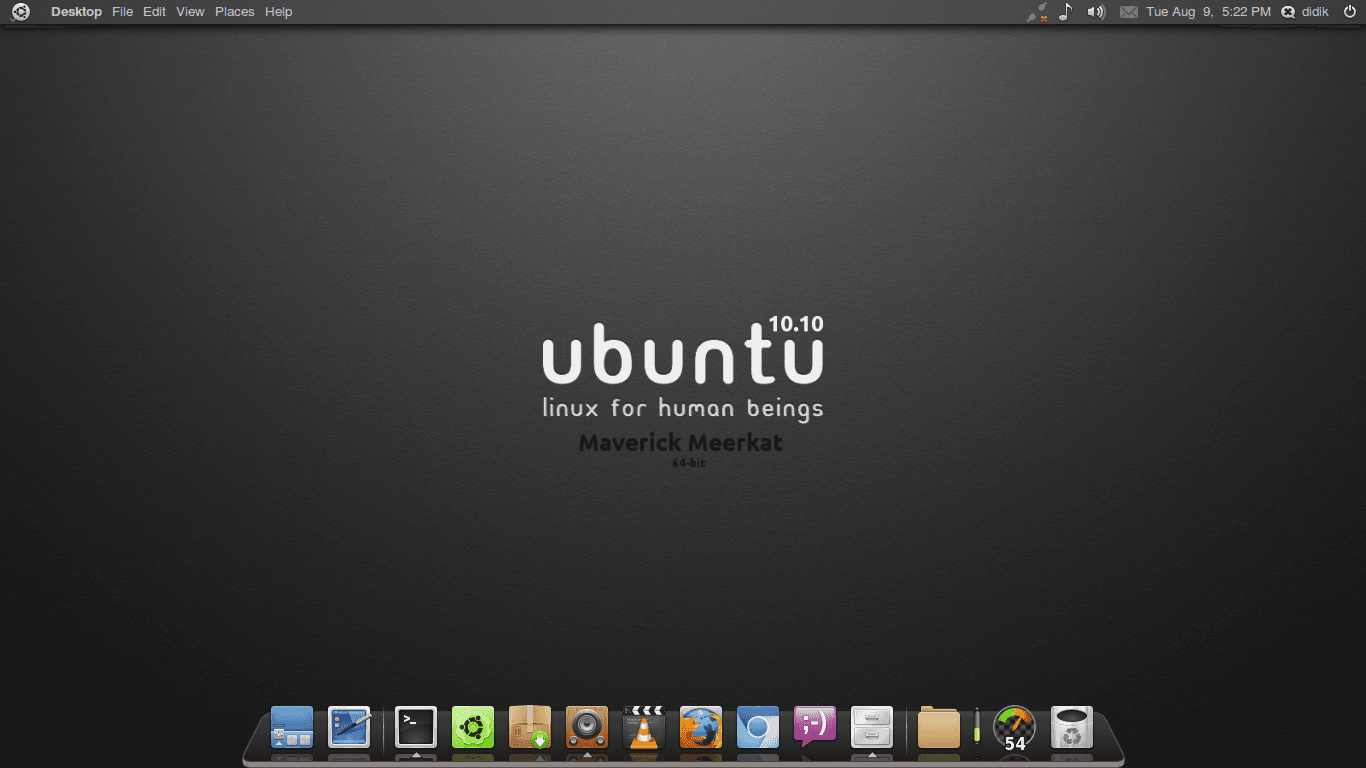Click the network indicator in the top panel
The image size is (1366, 768).
pyautogui.click(x=1038, y=11)
